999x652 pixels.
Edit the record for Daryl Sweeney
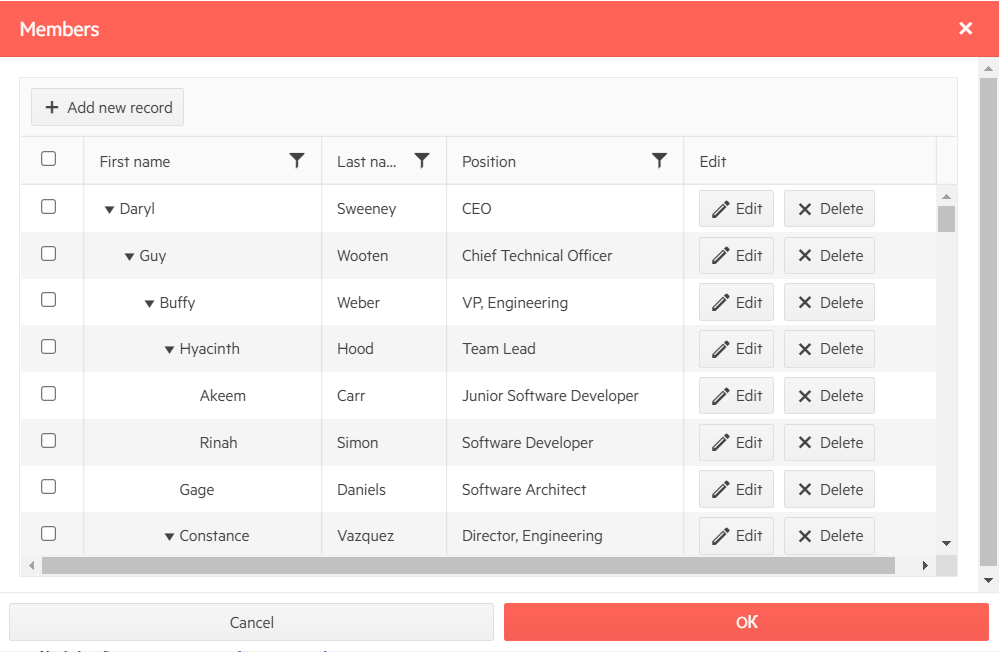[x=736, y=208]
